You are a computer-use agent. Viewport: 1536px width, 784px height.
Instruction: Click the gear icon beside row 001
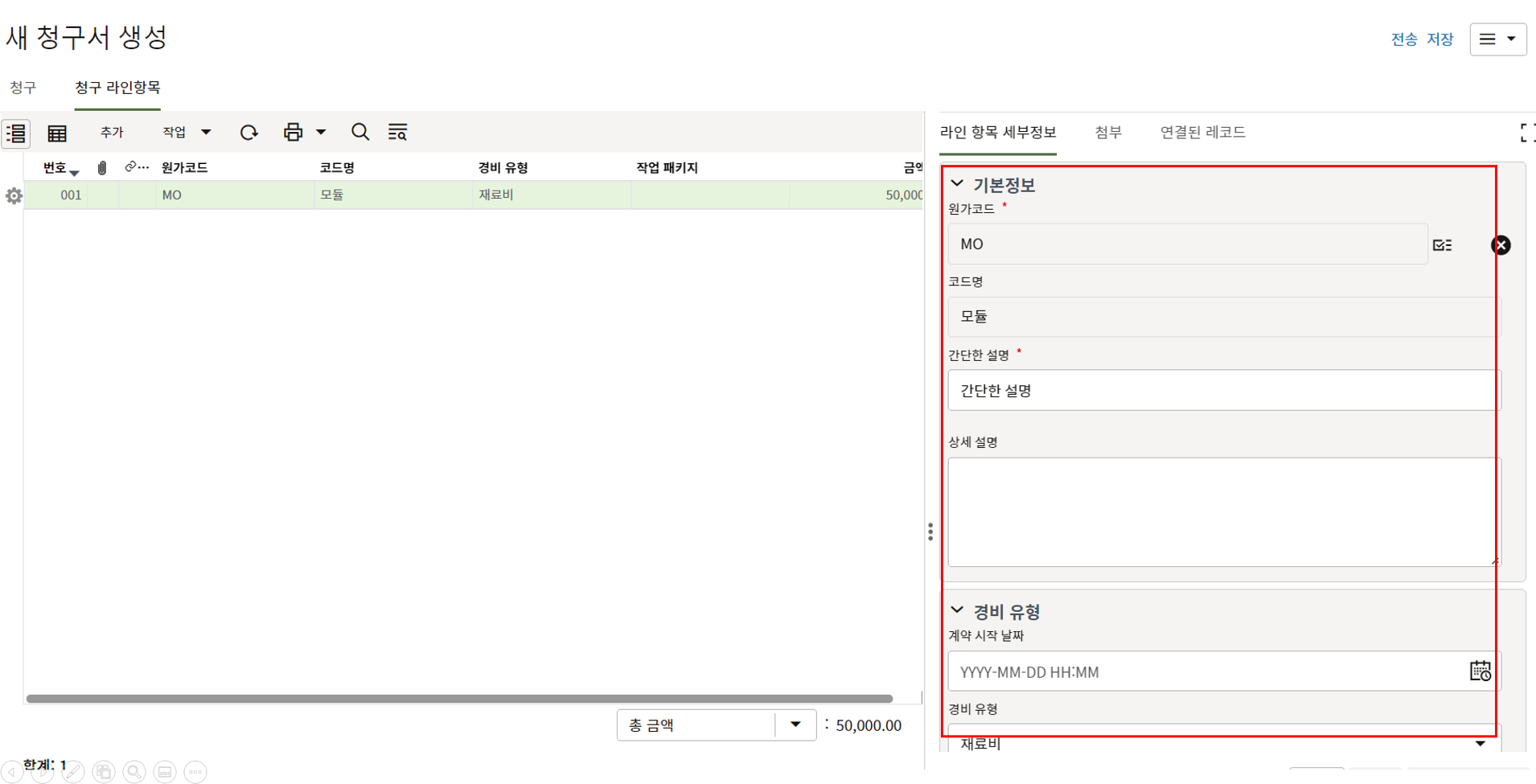point(14,195)
